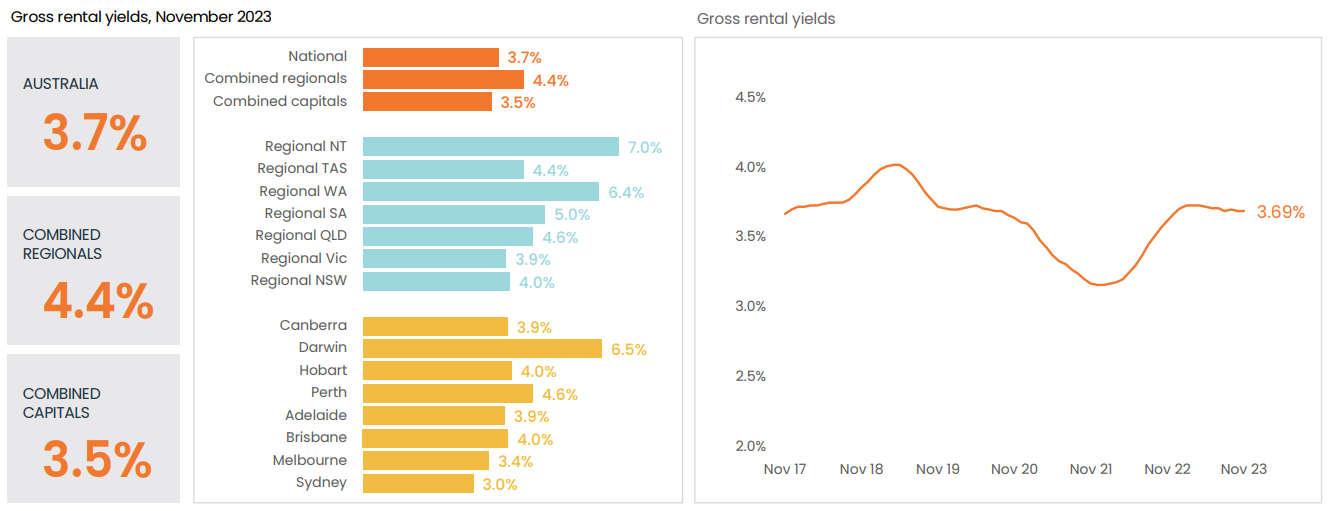Click the Nov 17 x-axis marker
Screen dimensions: 1328x511
(x=785, y=469)
